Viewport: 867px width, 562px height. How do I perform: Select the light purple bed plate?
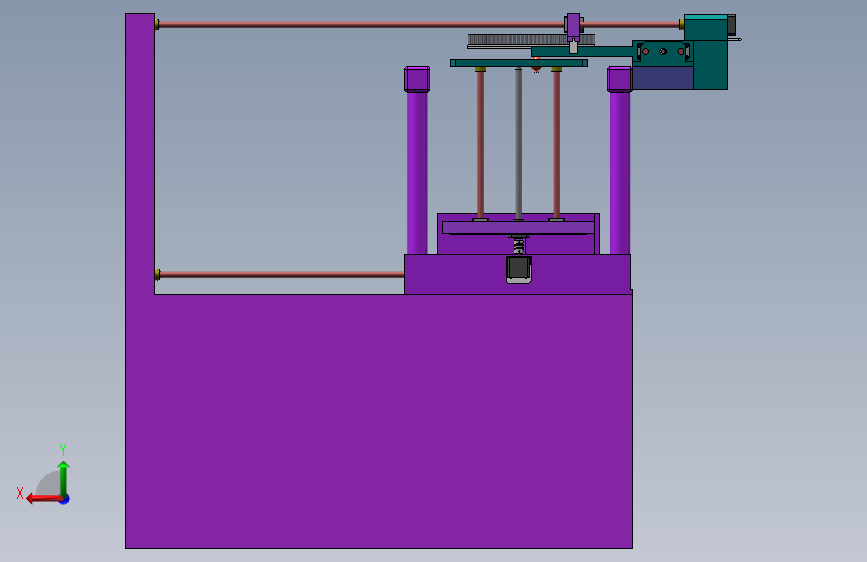coord(518,228)
